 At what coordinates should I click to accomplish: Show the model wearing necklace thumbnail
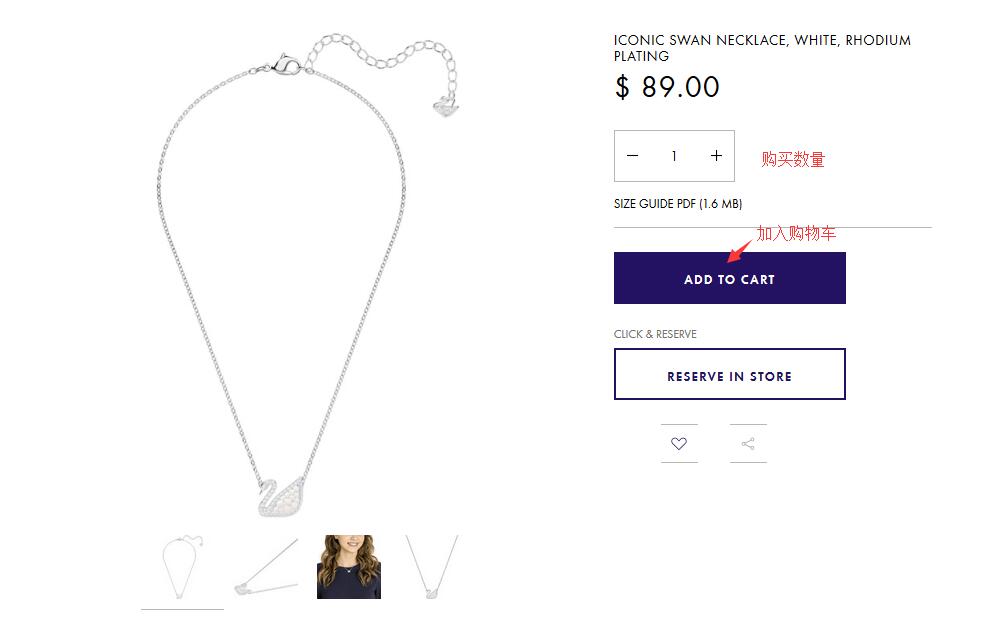pos(349,567)
